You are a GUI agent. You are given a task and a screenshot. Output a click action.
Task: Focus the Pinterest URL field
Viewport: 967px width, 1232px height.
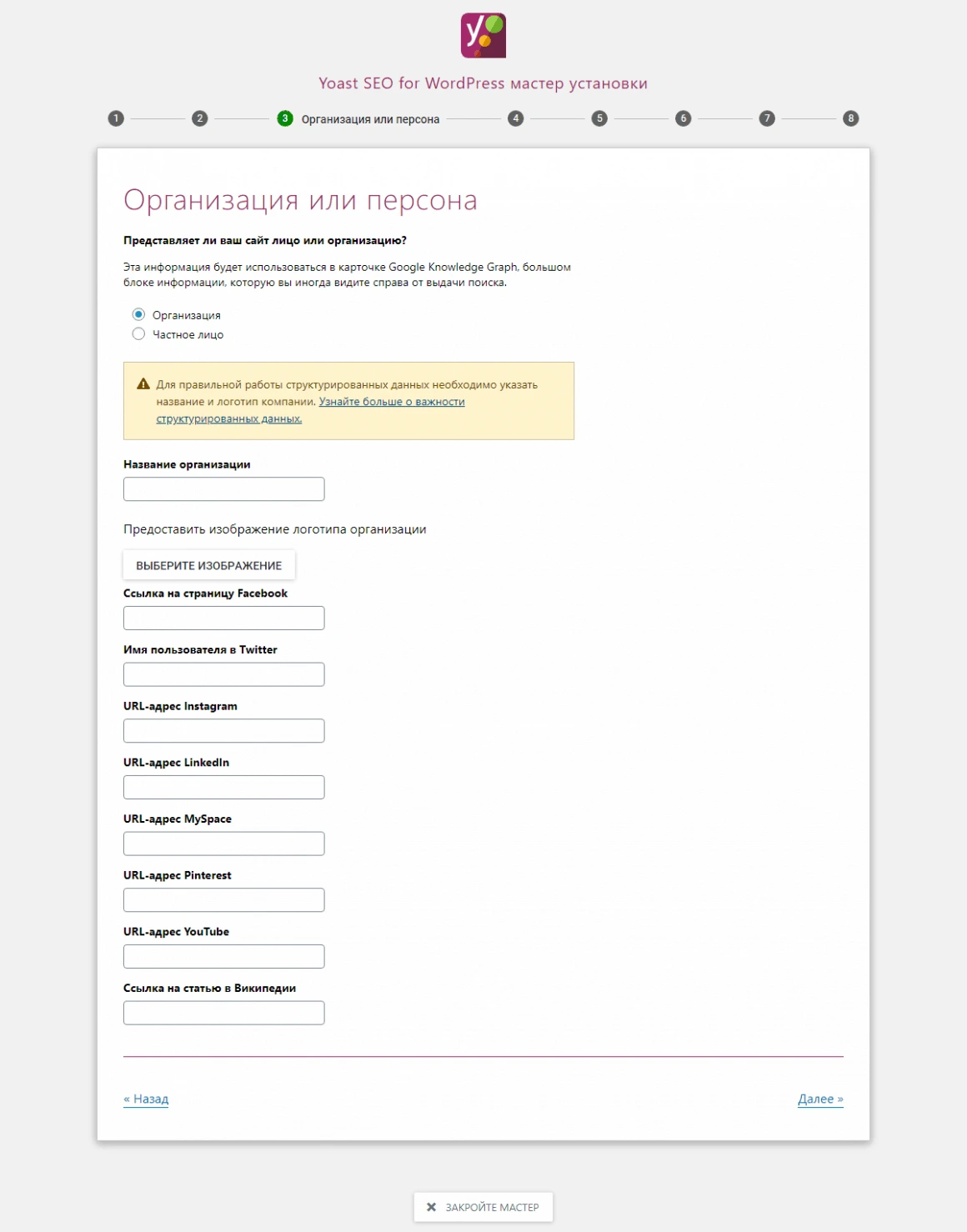224,900
